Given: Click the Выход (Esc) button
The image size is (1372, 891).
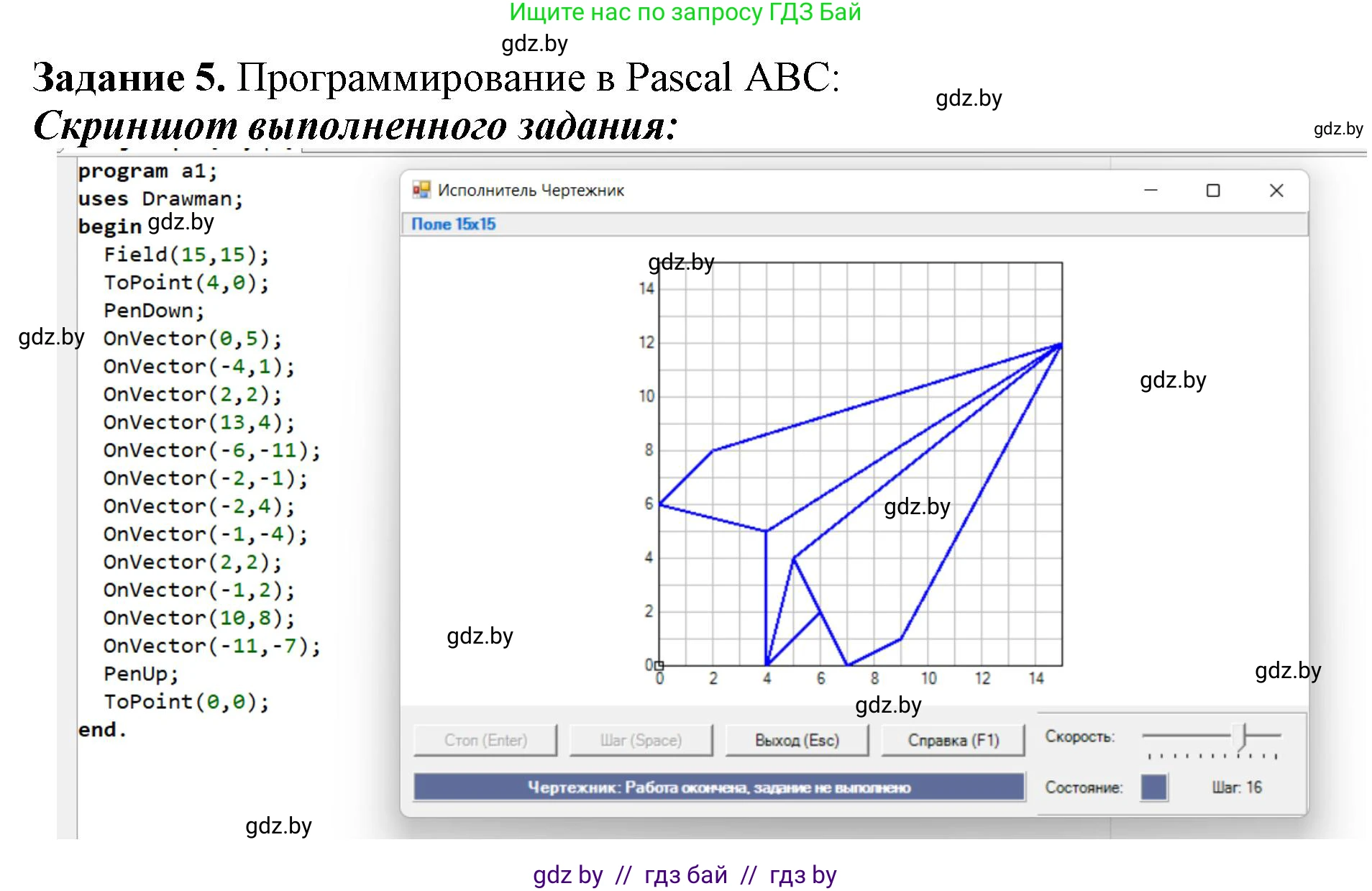Looking at the screenshot, I should pyautogui.click(x=797, y=740).
